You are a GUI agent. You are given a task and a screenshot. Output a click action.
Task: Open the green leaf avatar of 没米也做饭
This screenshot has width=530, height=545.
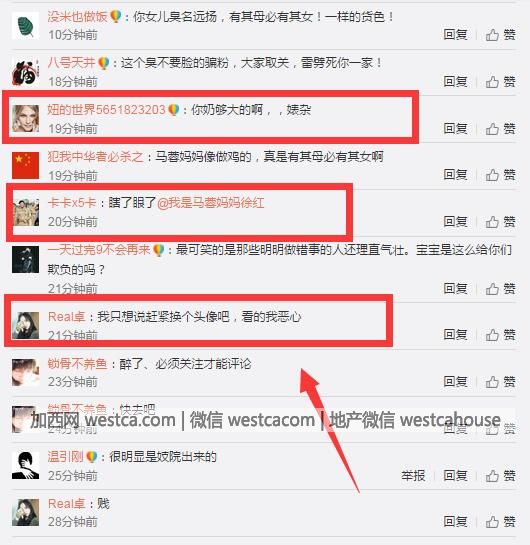[x=25, y=25]
